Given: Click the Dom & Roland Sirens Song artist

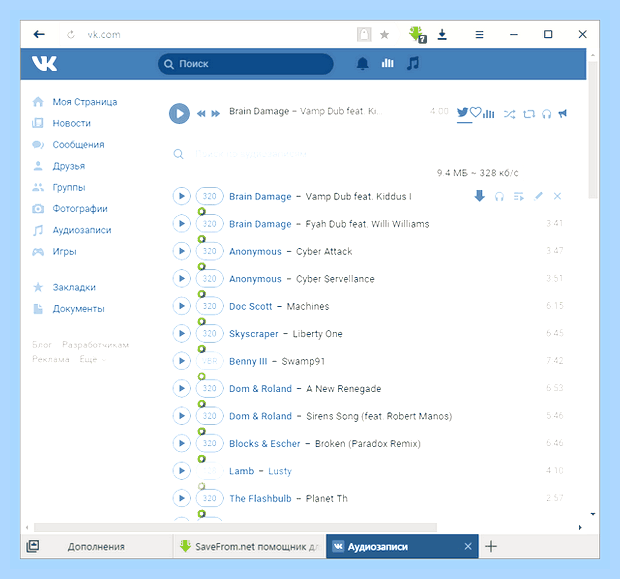Looking at the screenshot, I should (260, 416).
